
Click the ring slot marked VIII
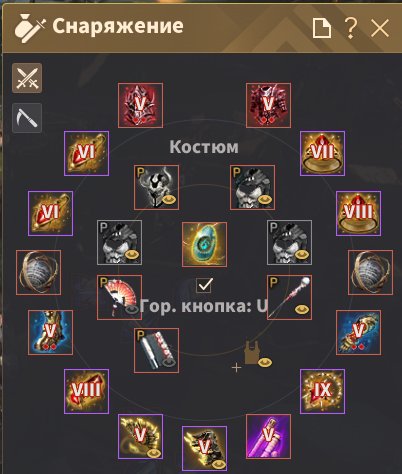point(358,213)
